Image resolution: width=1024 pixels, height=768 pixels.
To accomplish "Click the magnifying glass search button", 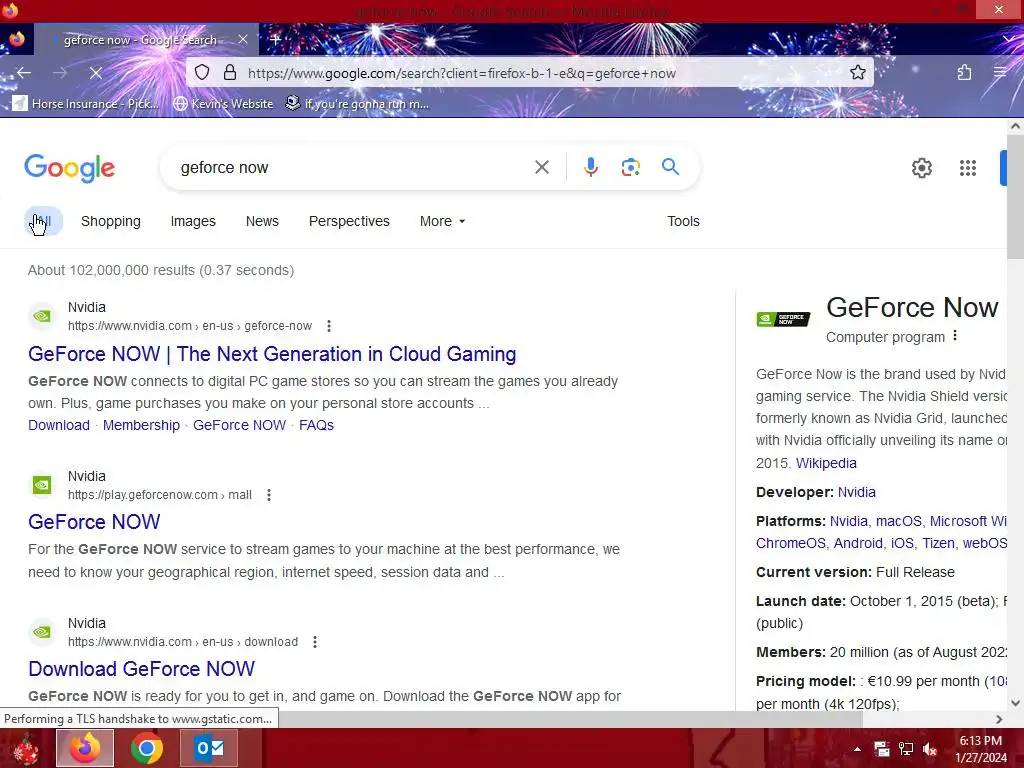I will point(670,167).
